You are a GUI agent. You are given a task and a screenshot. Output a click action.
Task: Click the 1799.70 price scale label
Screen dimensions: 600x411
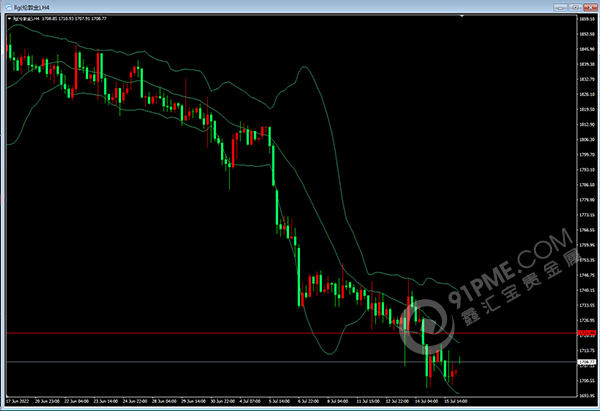(x=587, y=155)
